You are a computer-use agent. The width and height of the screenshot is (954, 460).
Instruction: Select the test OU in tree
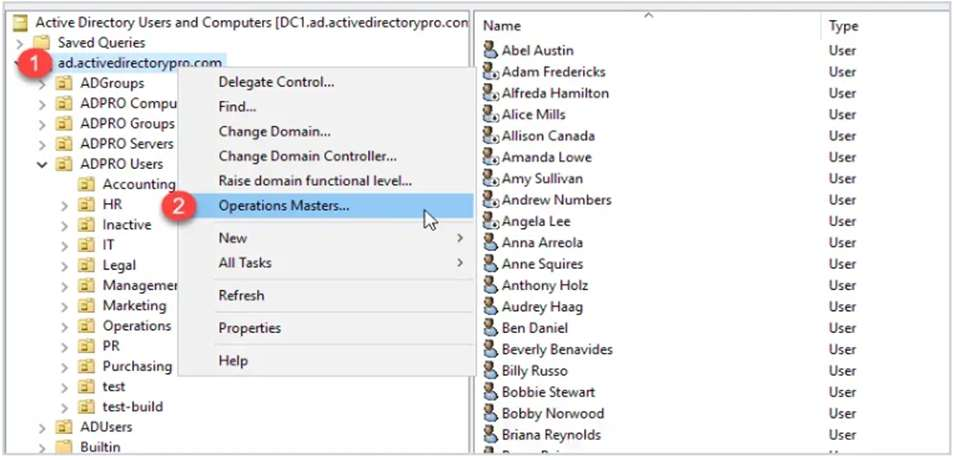[x=114, y=386]
